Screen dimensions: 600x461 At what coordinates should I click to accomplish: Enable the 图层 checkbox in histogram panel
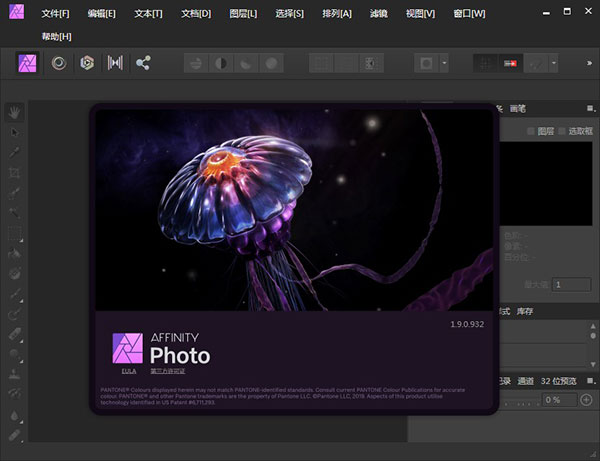pos(531,131)
